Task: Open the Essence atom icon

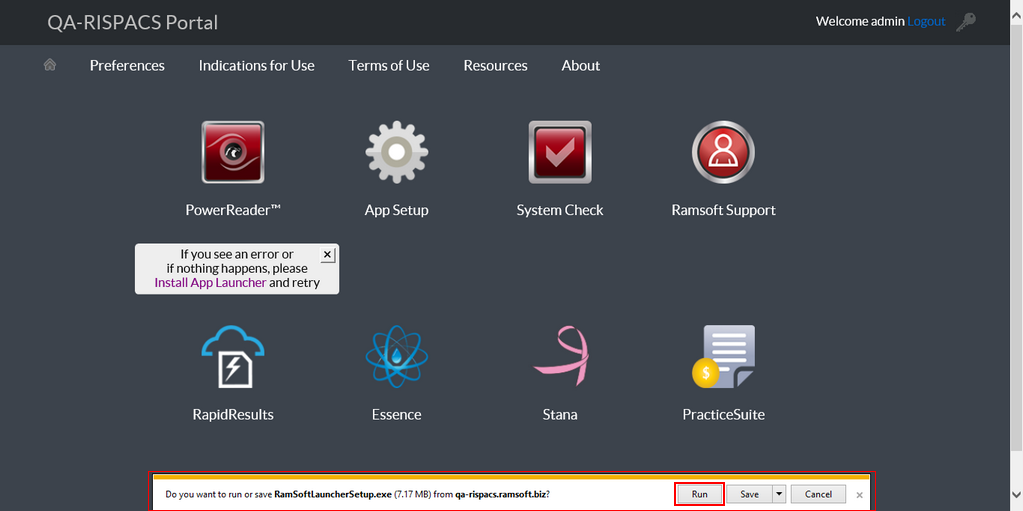Action: click(396, 357)
